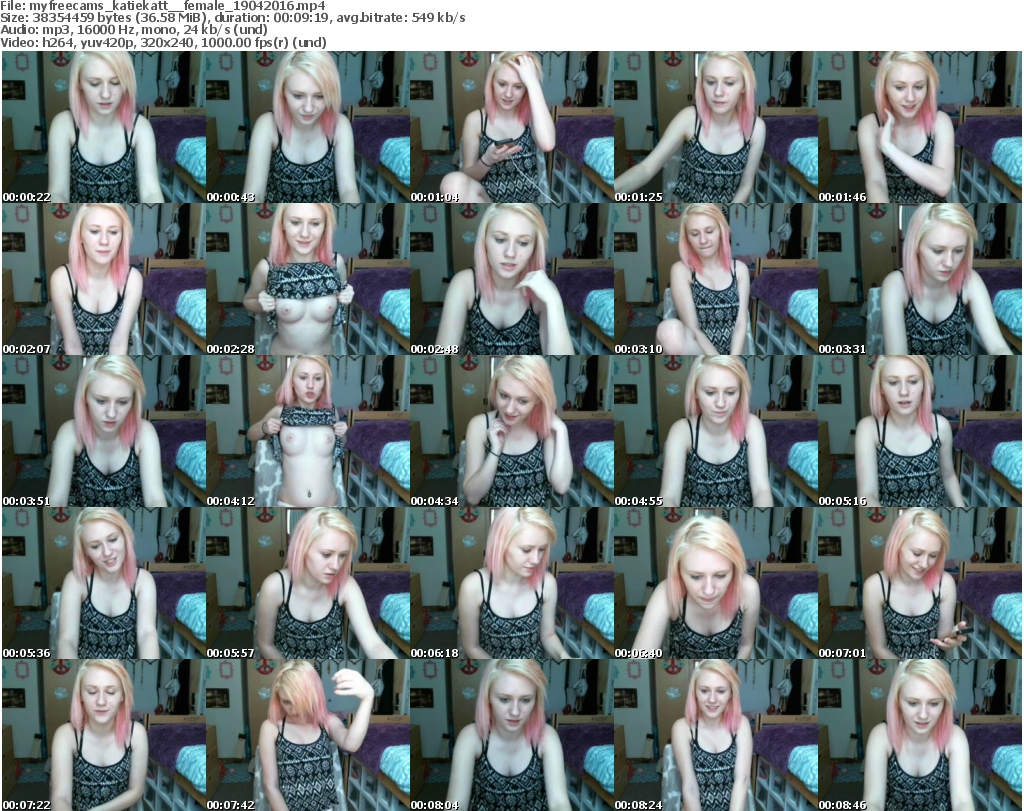This screenshot has width=1024, height=811.
Task: Open the frame thumbnail stamped 00:06:18
Action: (x=511, y=584)
